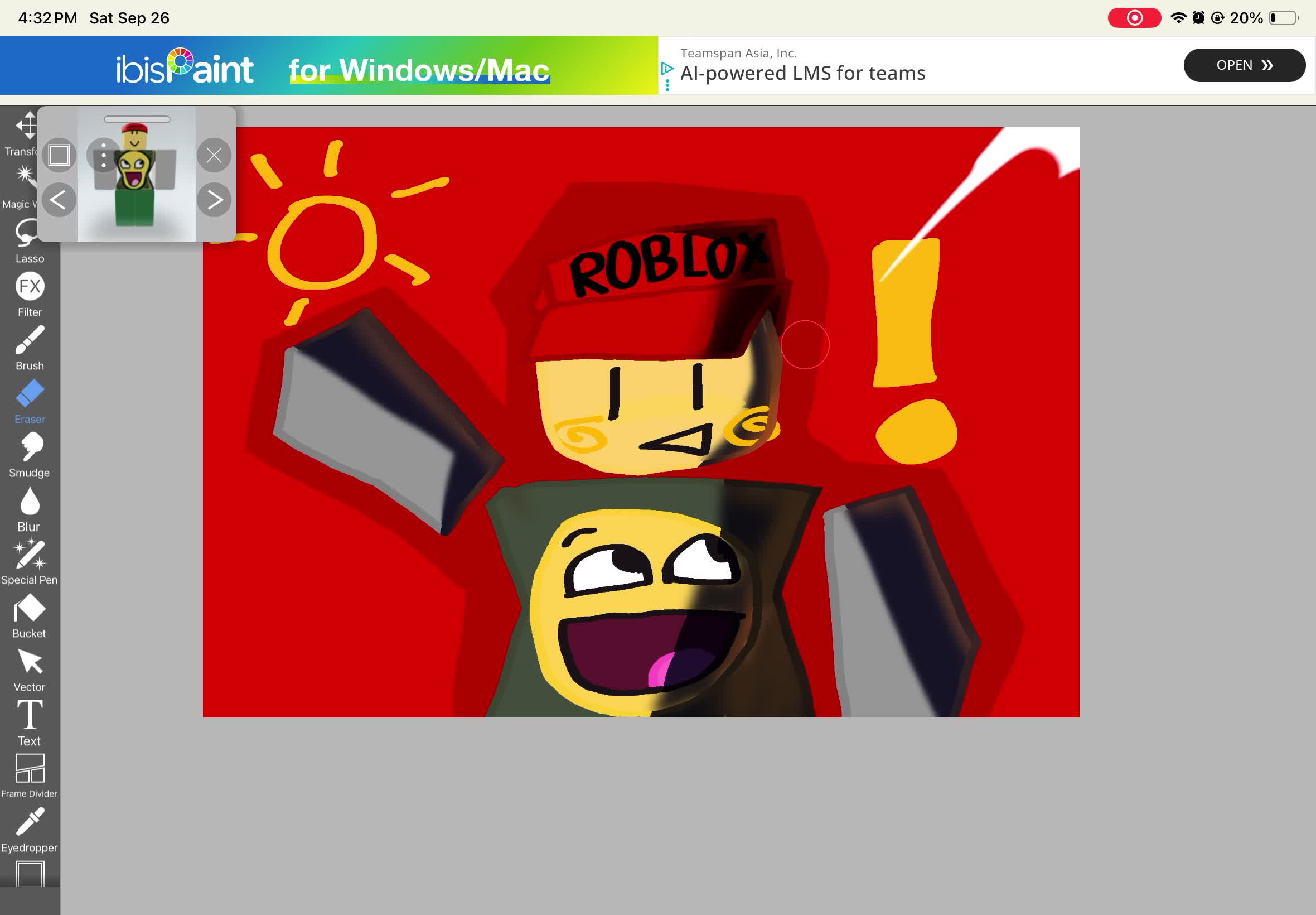
Task: Grab the reference window's top handle bar
Action: point(137,119)
